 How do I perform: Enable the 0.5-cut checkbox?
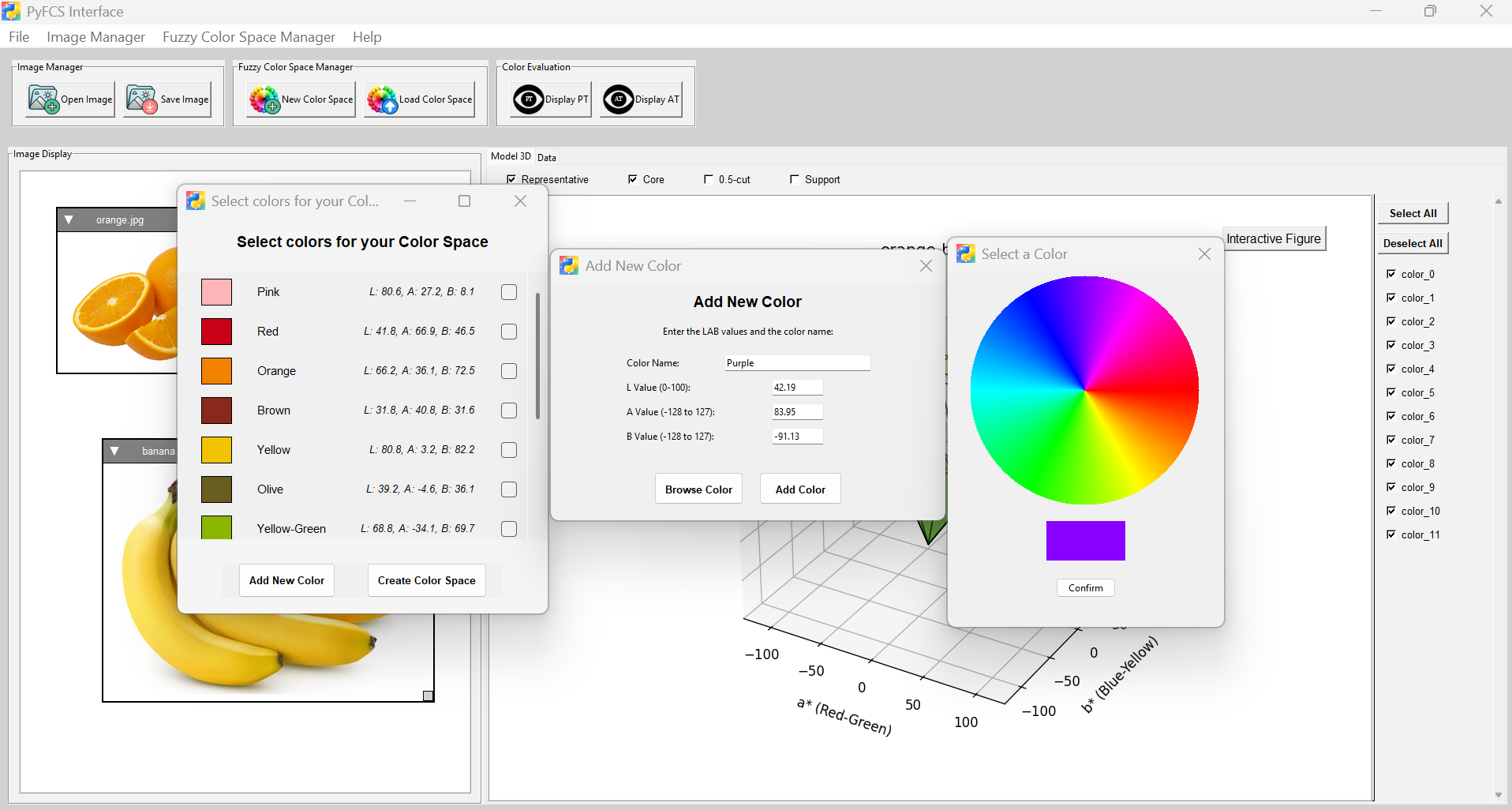709,179
